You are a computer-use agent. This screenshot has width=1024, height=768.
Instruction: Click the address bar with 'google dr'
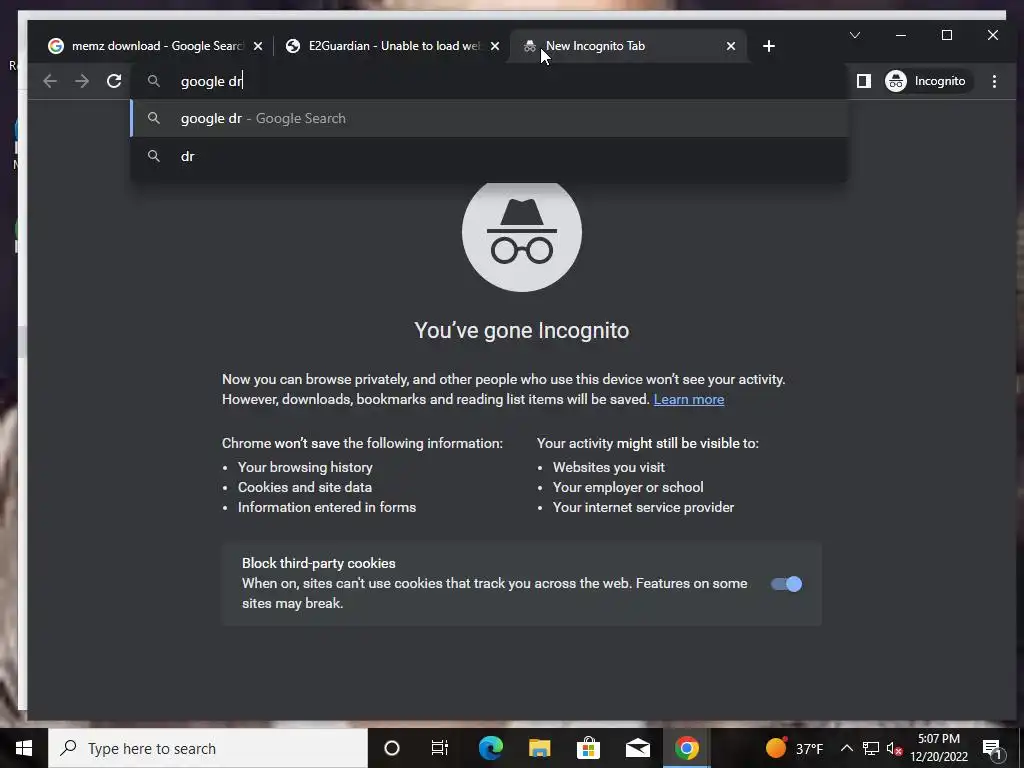490,81
